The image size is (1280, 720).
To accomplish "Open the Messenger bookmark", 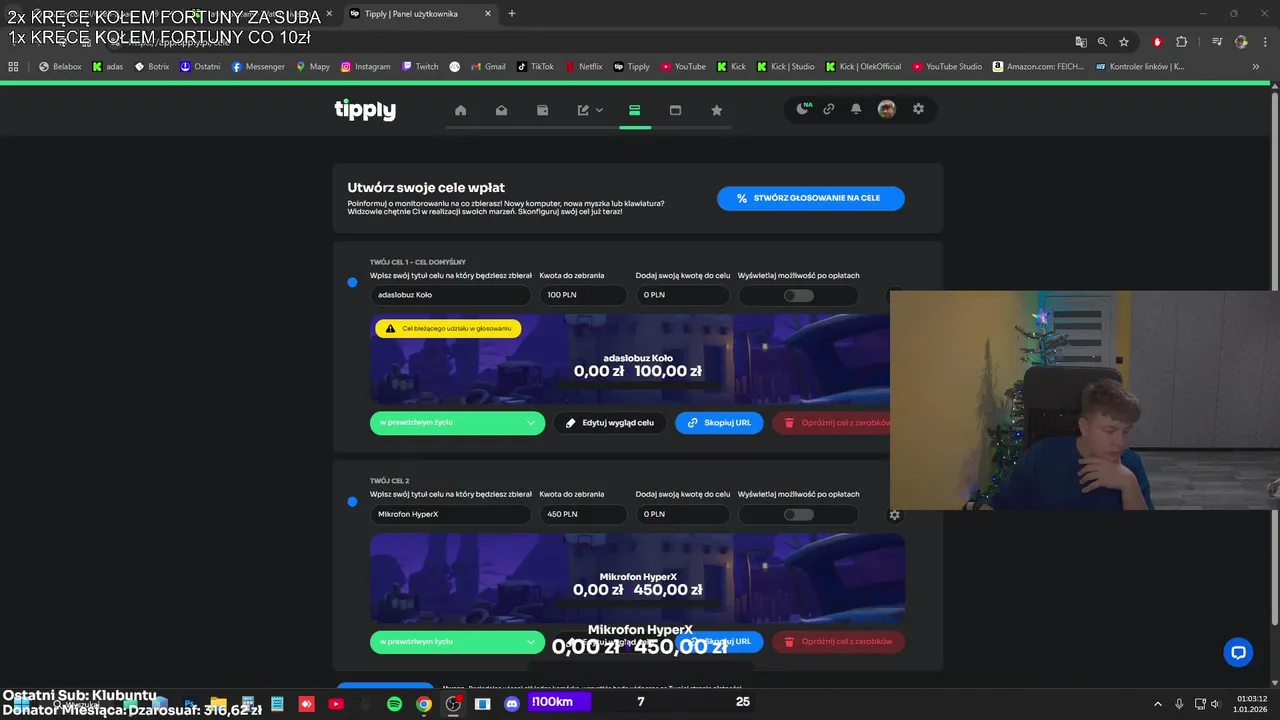I will click(x=258, y=67).
